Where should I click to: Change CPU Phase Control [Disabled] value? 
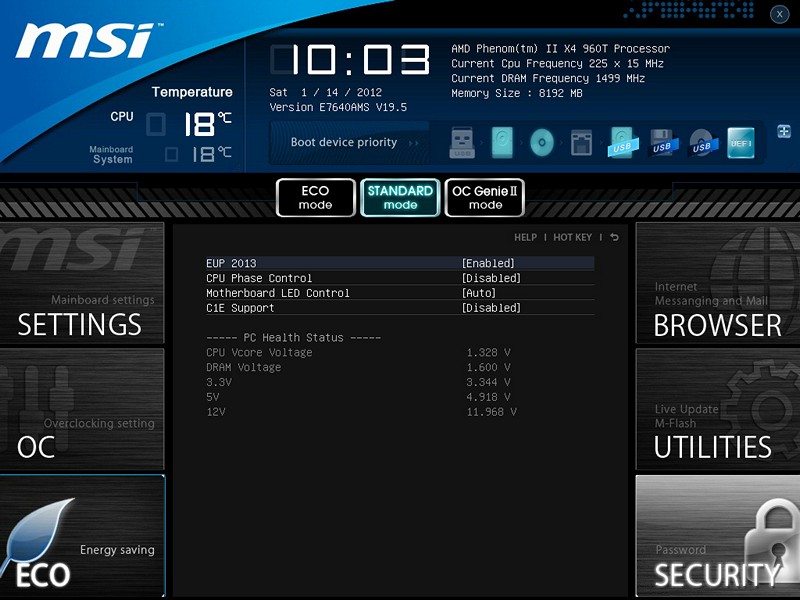pos(491,278)
